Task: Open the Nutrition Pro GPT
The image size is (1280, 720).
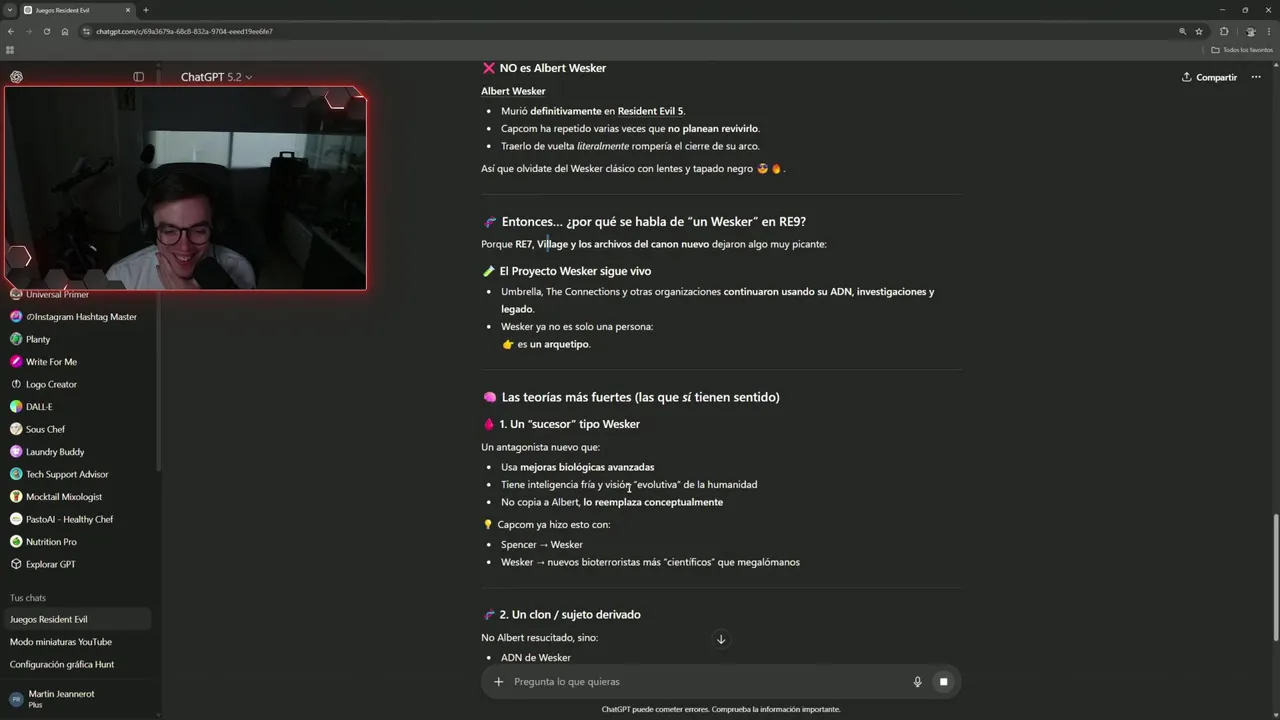Action: 80,542
